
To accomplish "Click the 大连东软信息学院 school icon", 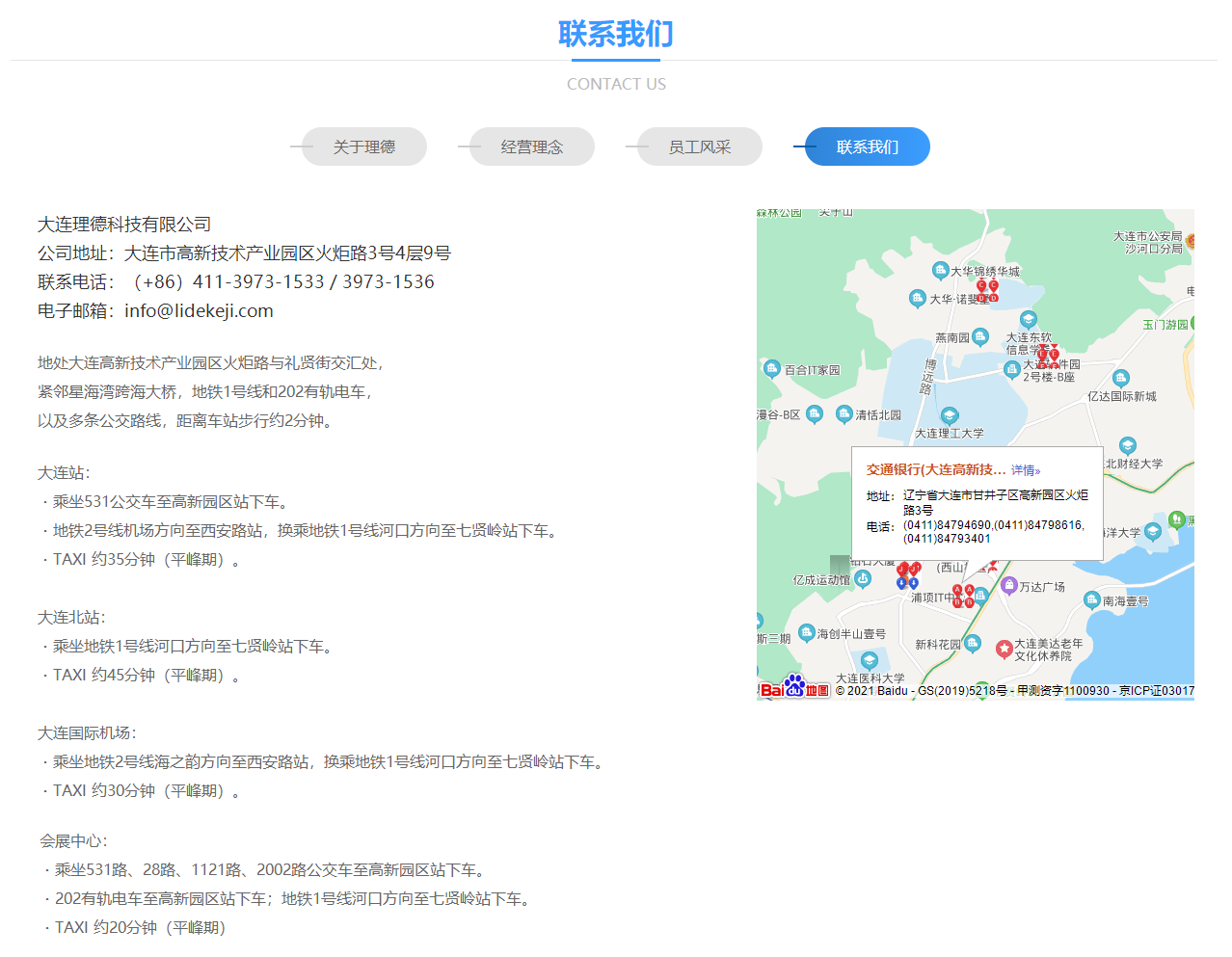I will click(x=1029, y=319).
